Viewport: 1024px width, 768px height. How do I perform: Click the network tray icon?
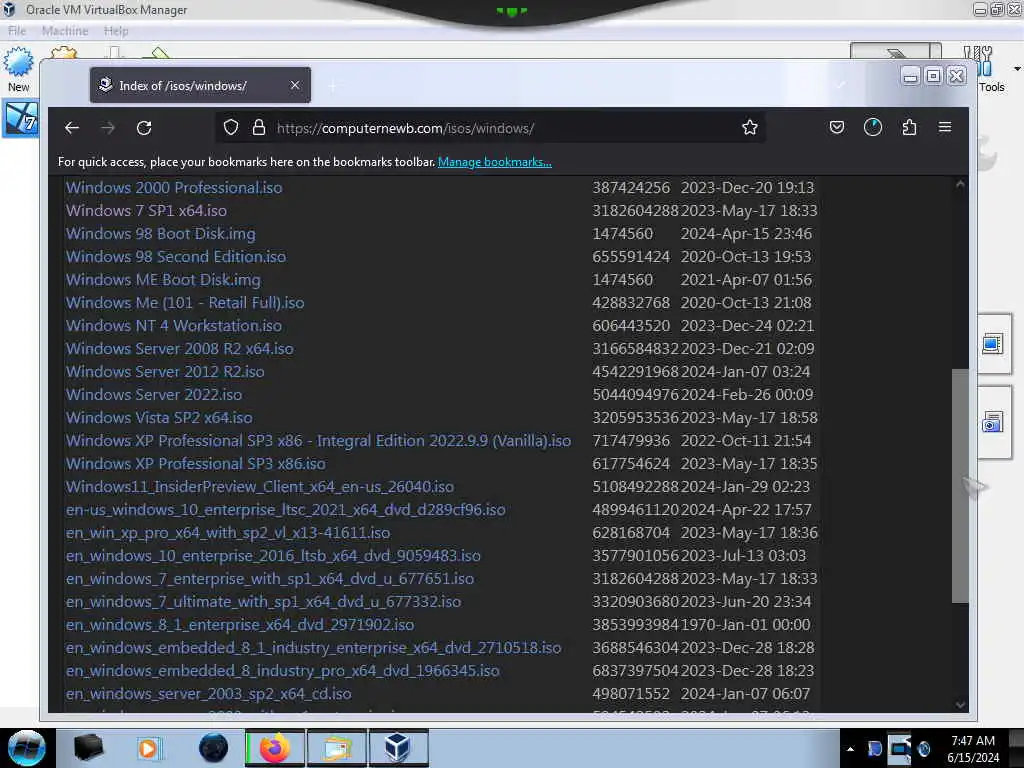[899, 749]
